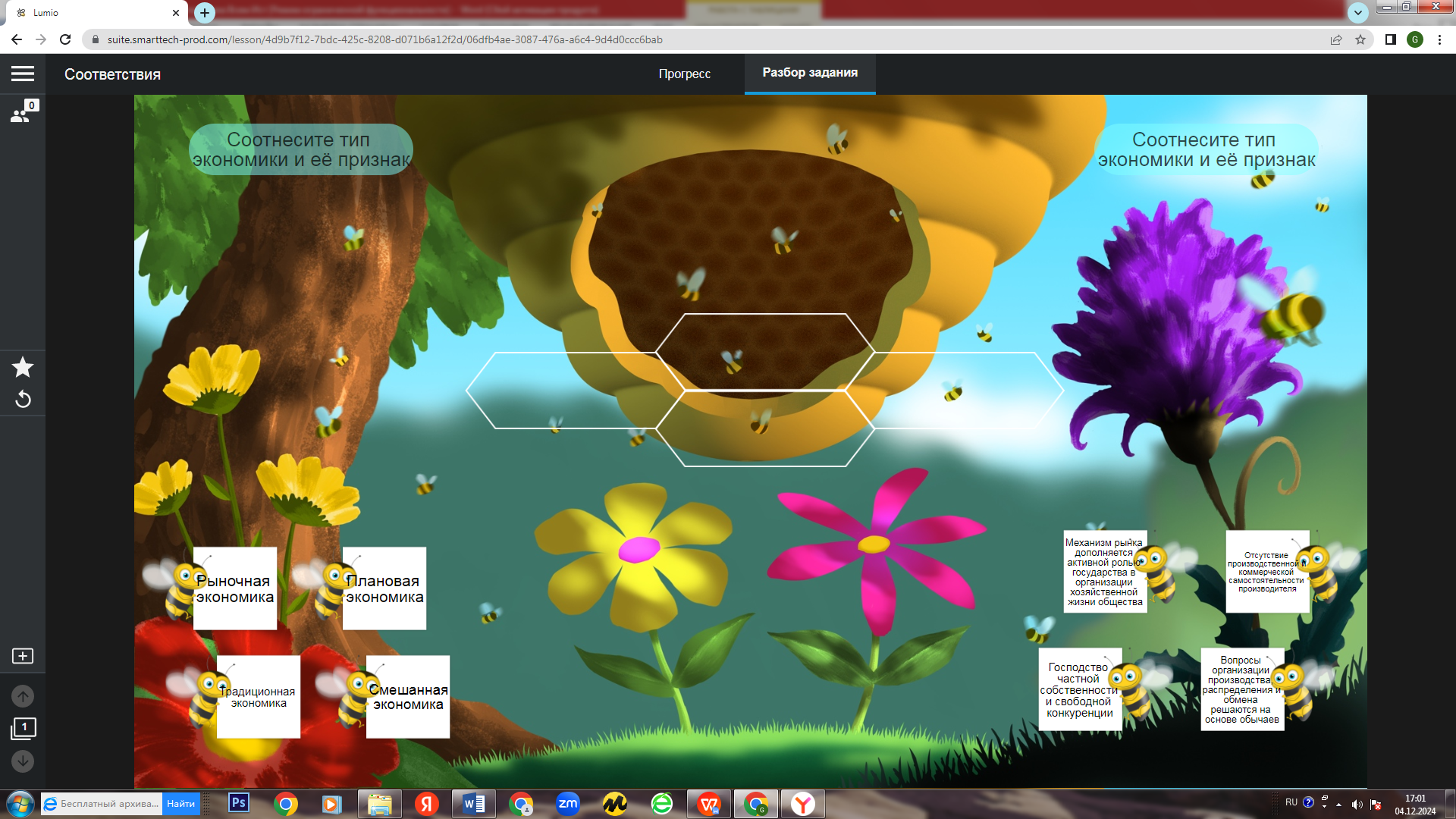The height and width of the screenshot is (819, 1456).
Task: Select the Традиционная экономика card
Action: click(x=259, y=697)
